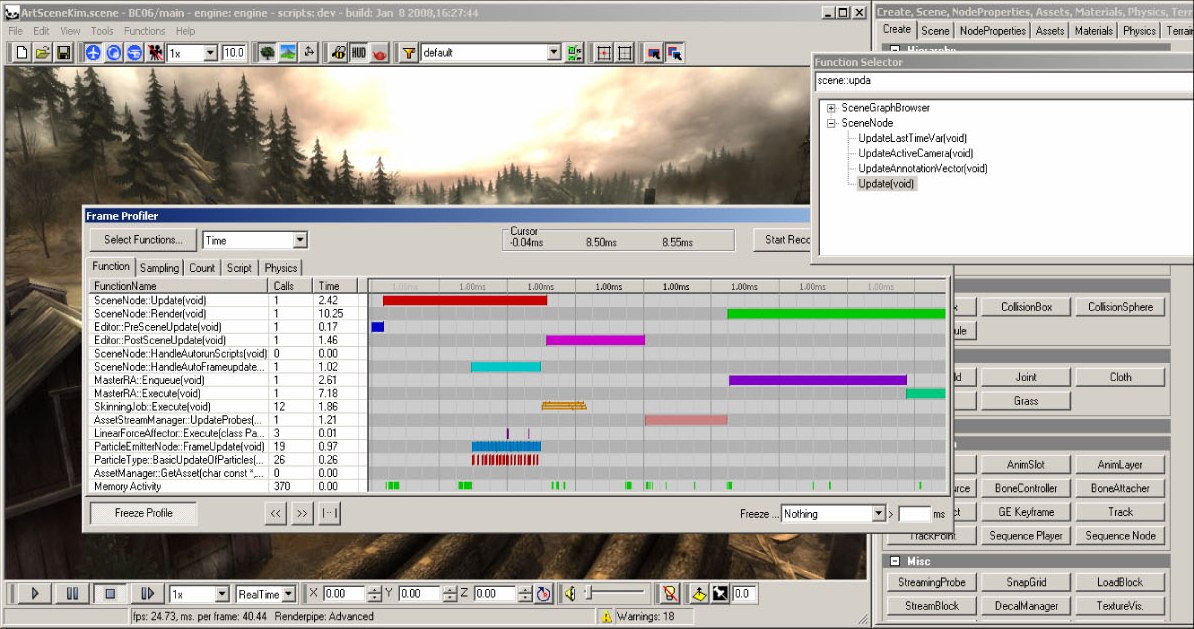Open the Functions menu

pos(145,31)
